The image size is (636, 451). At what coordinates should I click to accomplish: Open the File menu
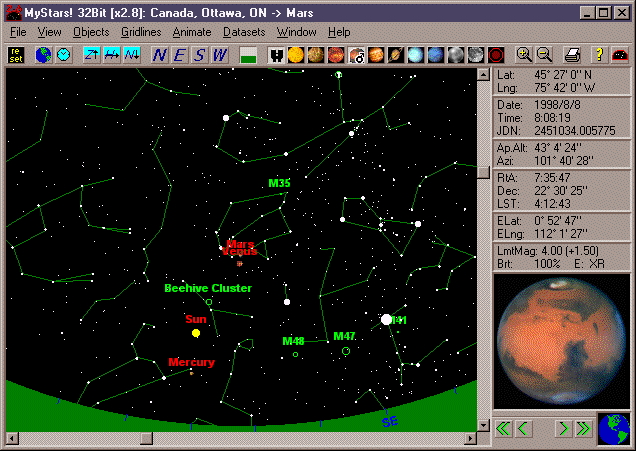[18, 32]
